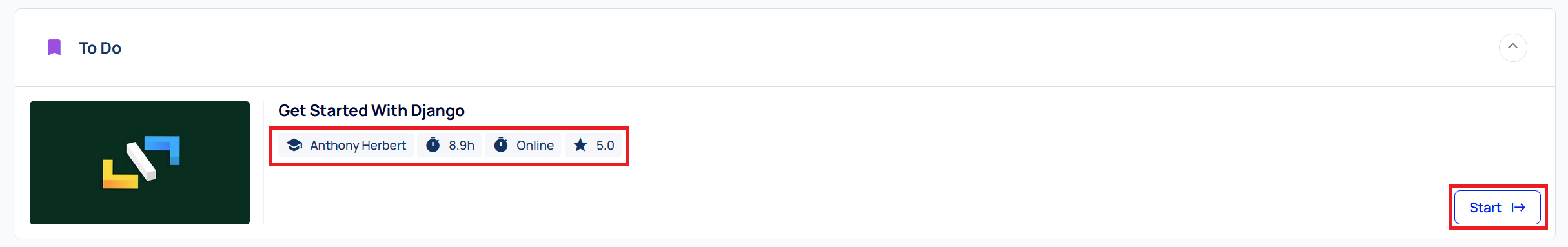
Task: Click the timer icon beside Online
Action: pyautogui.click(x=501, y=145)
